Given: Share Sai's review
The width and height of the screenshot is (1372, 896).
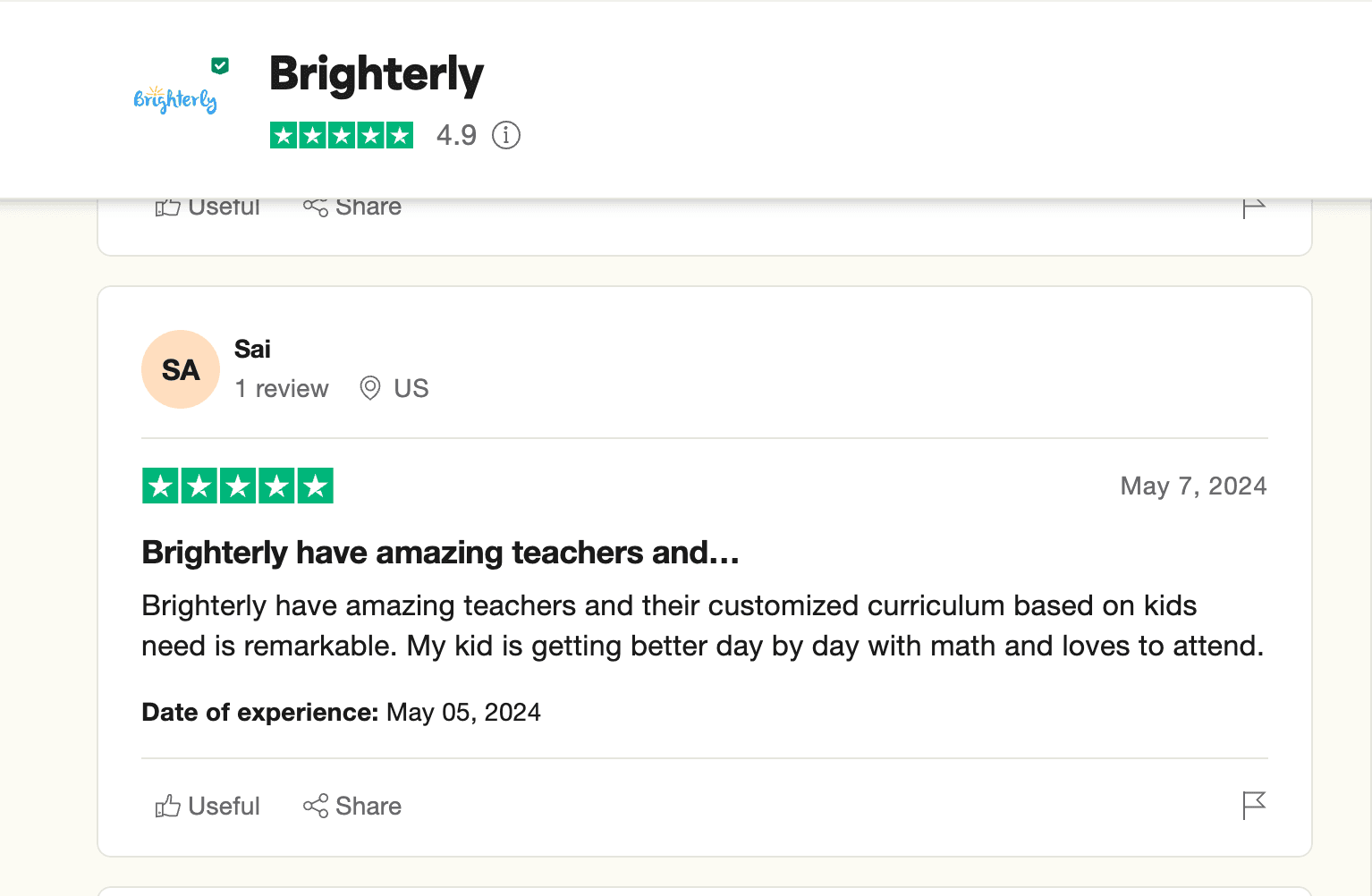Looking at the screenshot, I should point(352,806).
